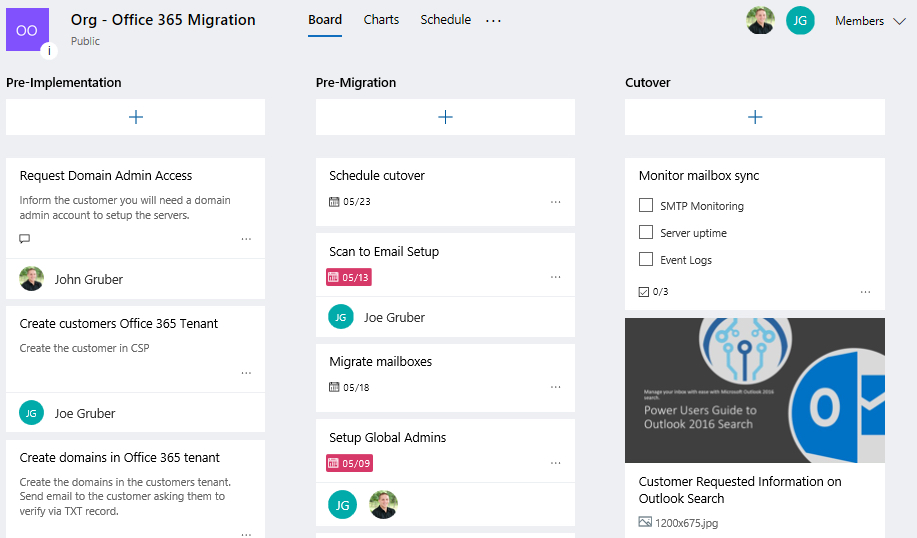The height and width of the screenshot is (538, 917).
Task: Click the 1200x675.jpg attachment image icon
Action: [x=645, y=522]
